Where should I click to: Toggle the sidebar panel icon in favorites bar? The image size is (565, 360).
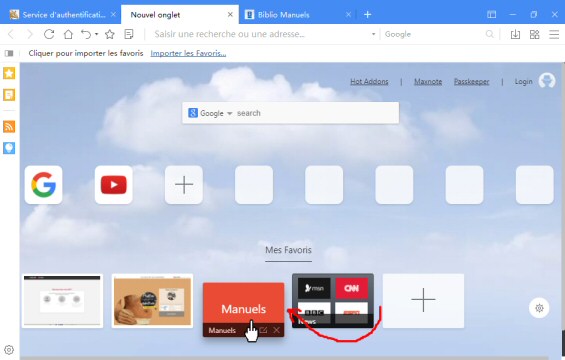coord(9,53)
